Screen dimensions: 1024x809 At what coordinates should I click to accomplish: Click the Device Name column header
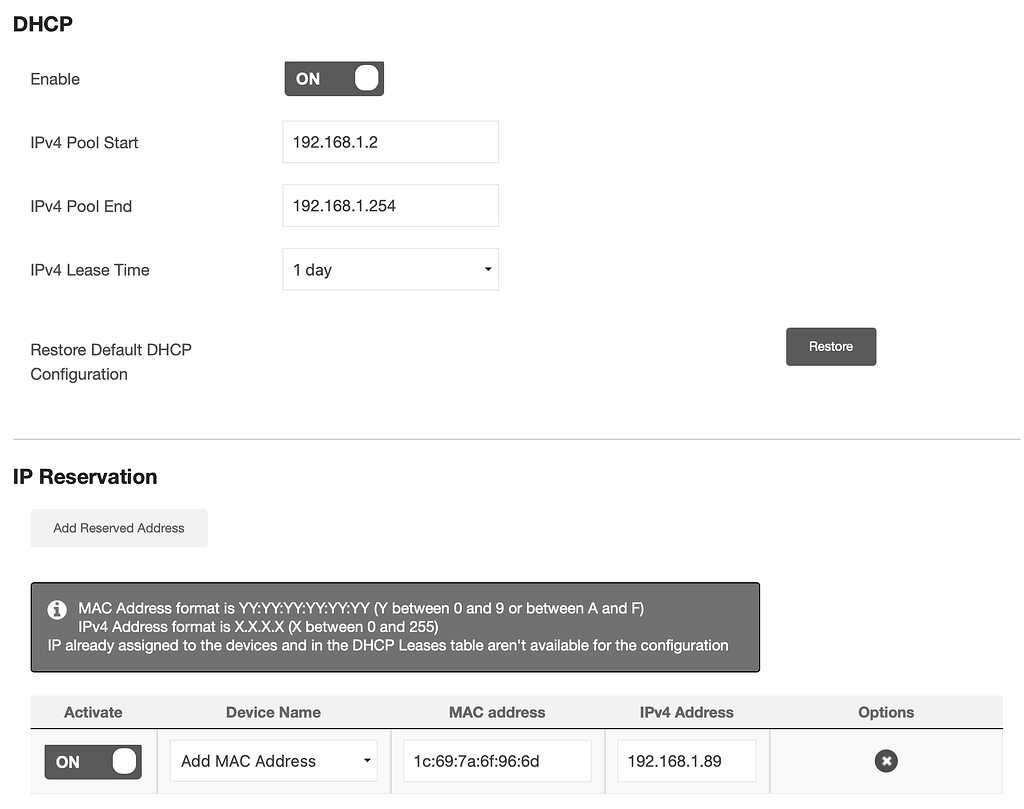coord(273,712)
